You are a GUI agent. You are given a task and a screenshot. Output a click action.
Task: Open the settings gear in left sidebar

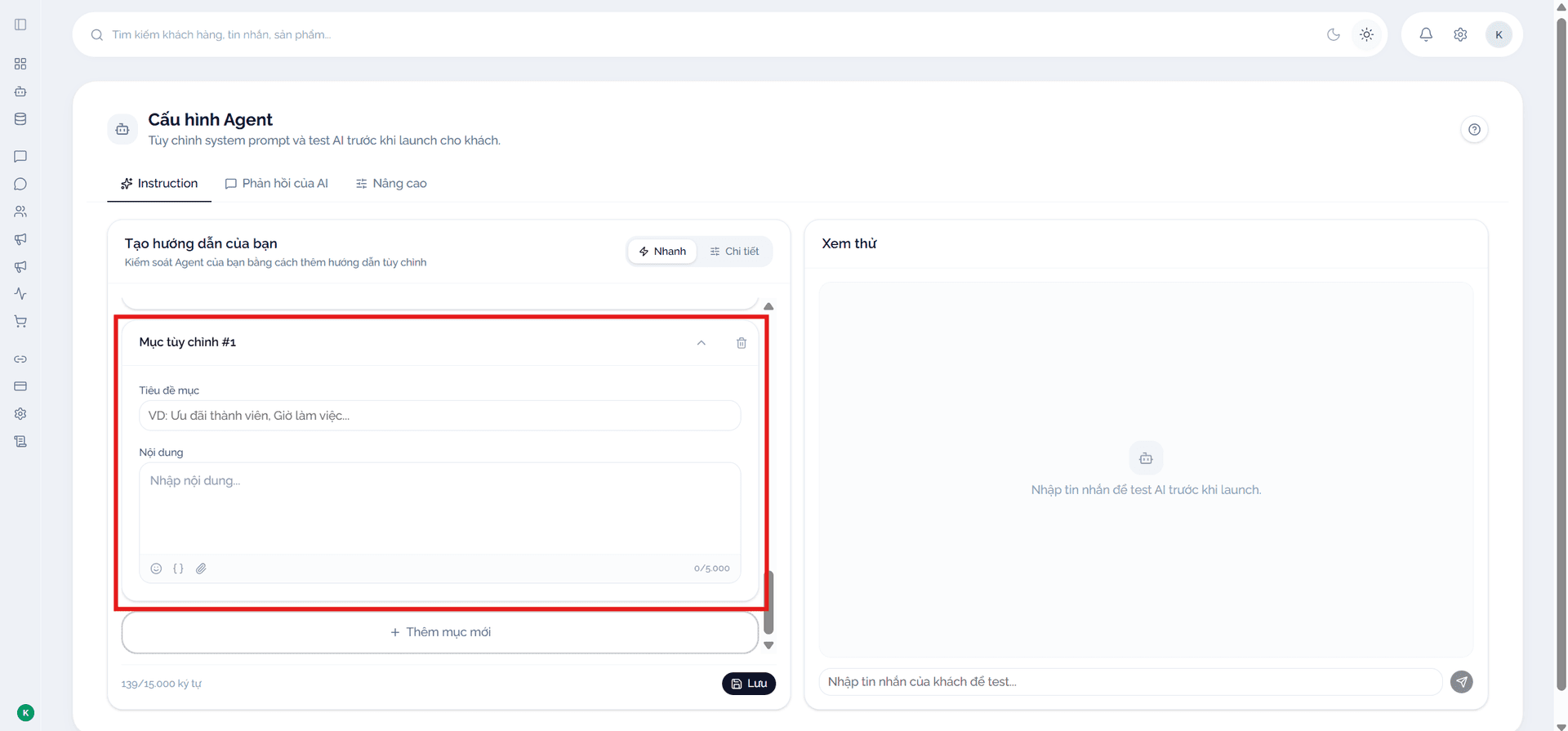[20, 414]
